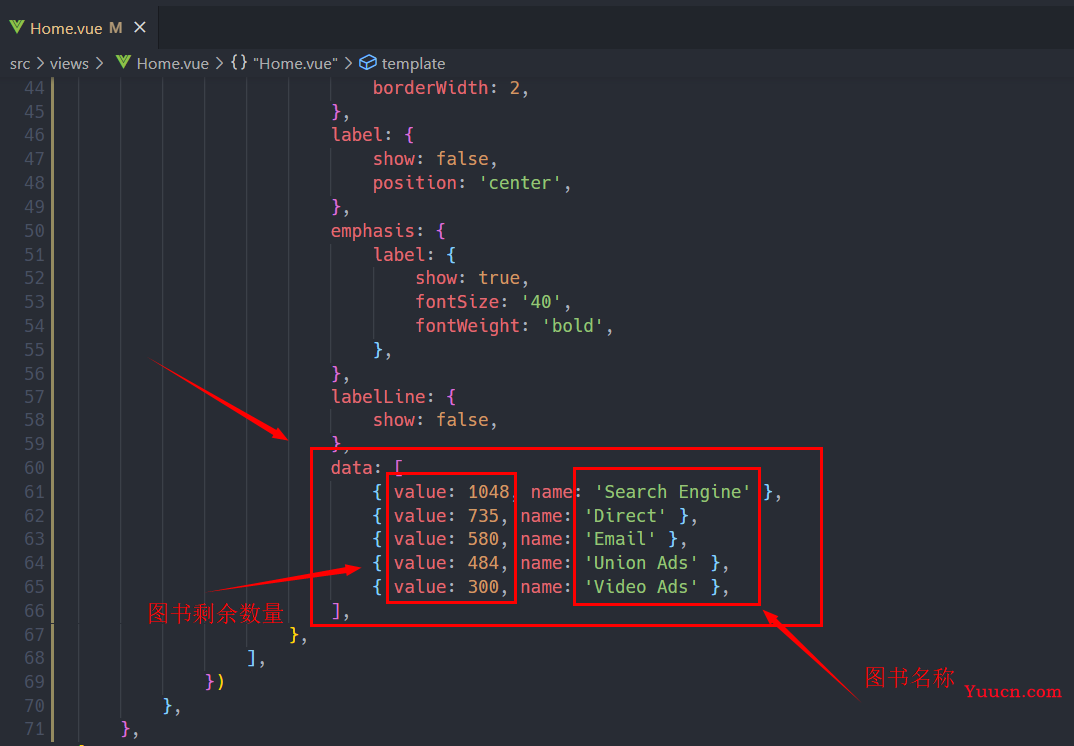Click line number 46 in gutter
Image resolution: width=1074 pixels, height=746 pixels.
[x=34, y=136]
